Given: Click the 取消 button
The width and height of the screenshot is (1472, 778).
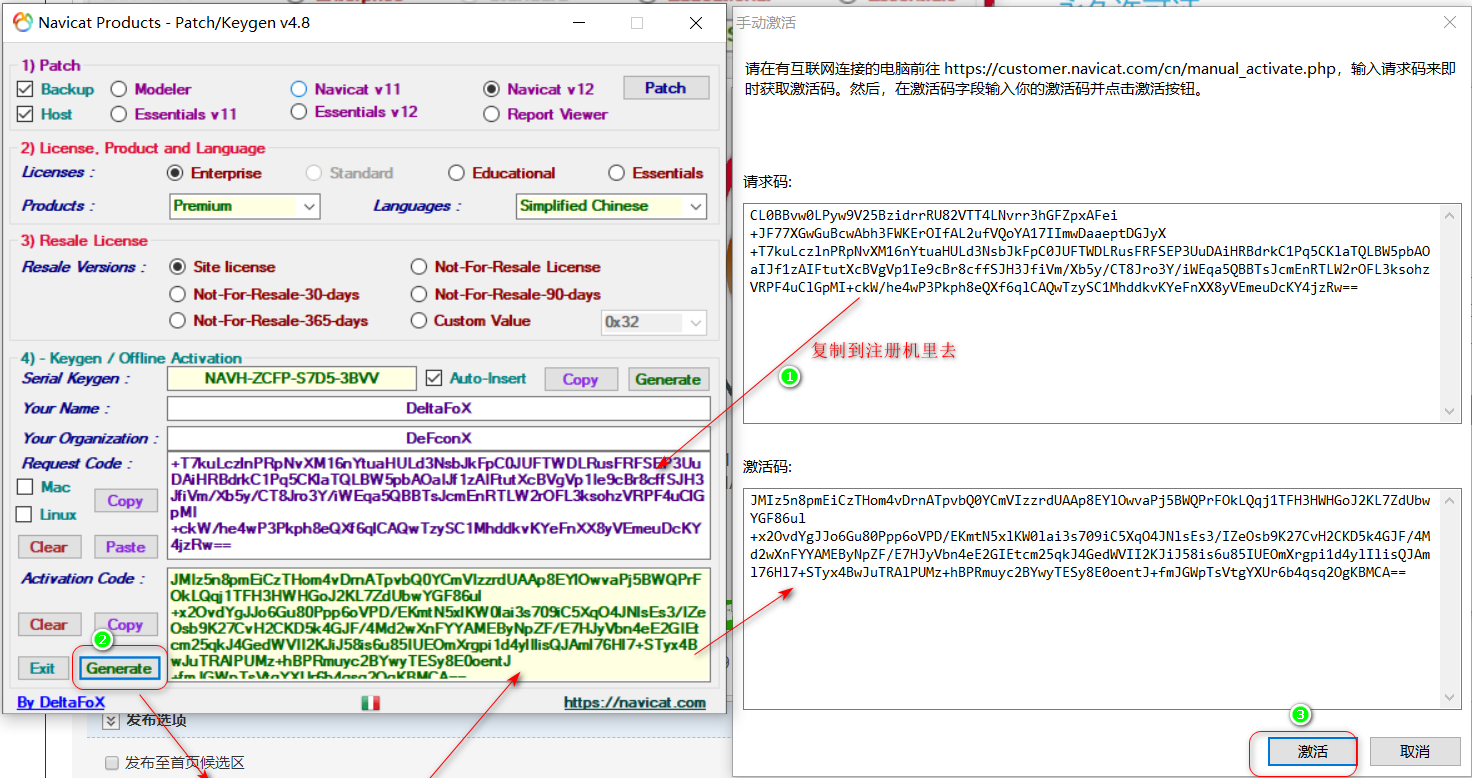Looking at the screenshot, I should [1414, 751].
